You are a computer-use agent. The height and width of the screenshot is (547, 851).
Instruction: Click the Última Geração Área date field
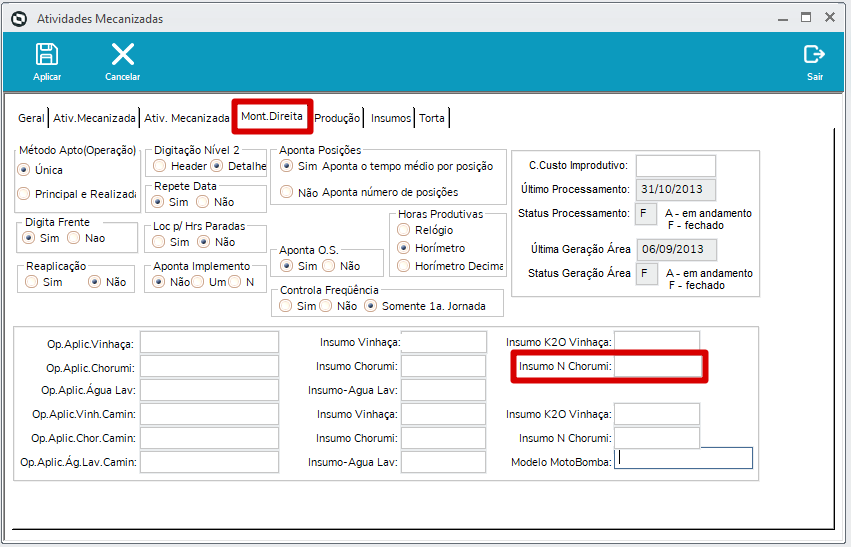(677, 250)
